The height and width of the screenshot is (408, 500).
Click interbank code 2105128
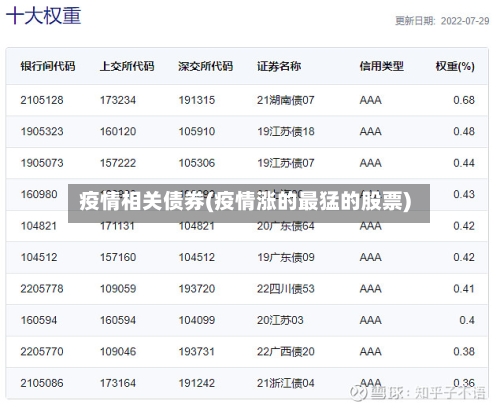point(42,100)
